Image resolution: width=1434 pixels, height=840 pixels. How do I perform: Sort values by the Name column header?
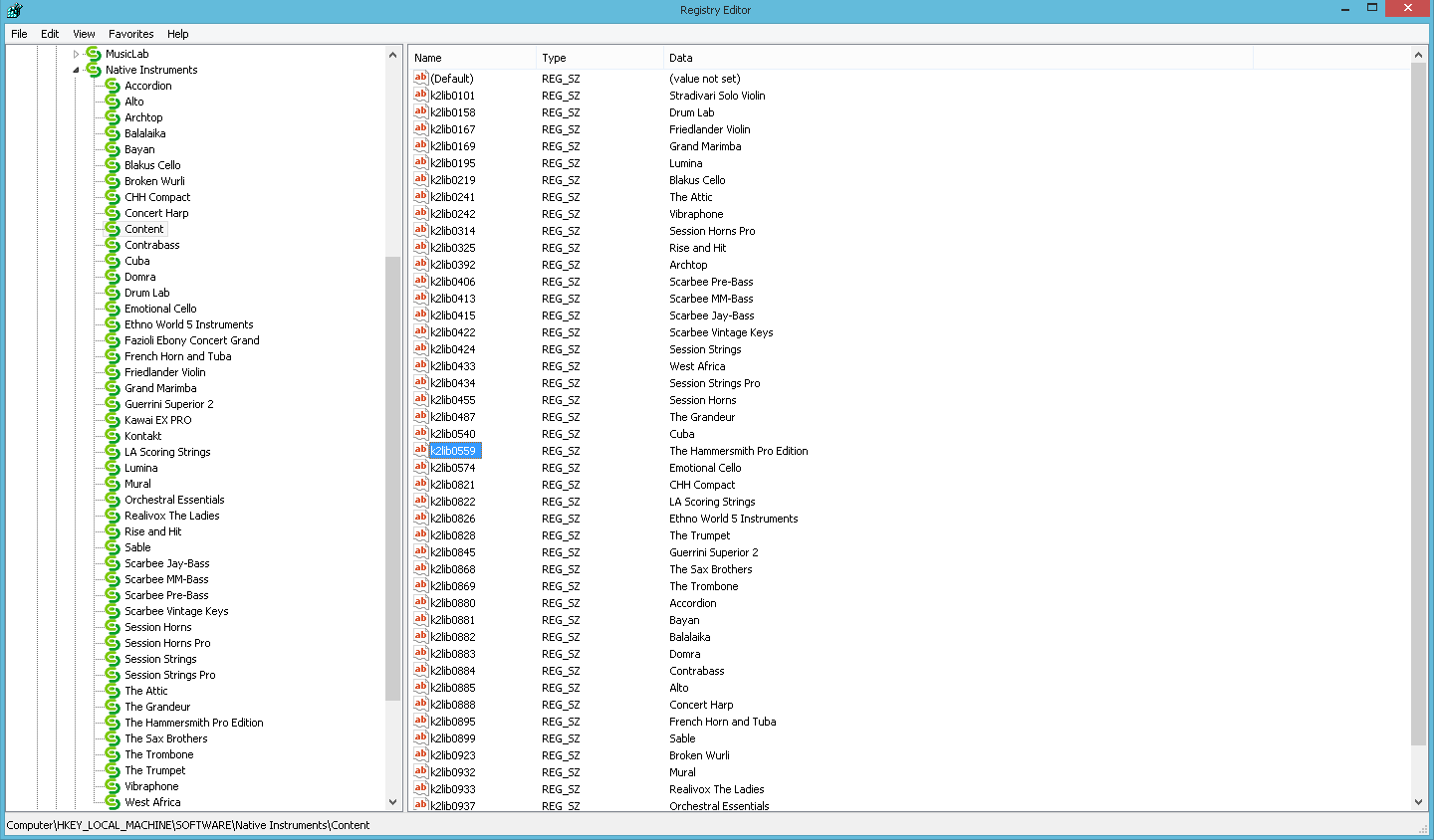(472, 58)
